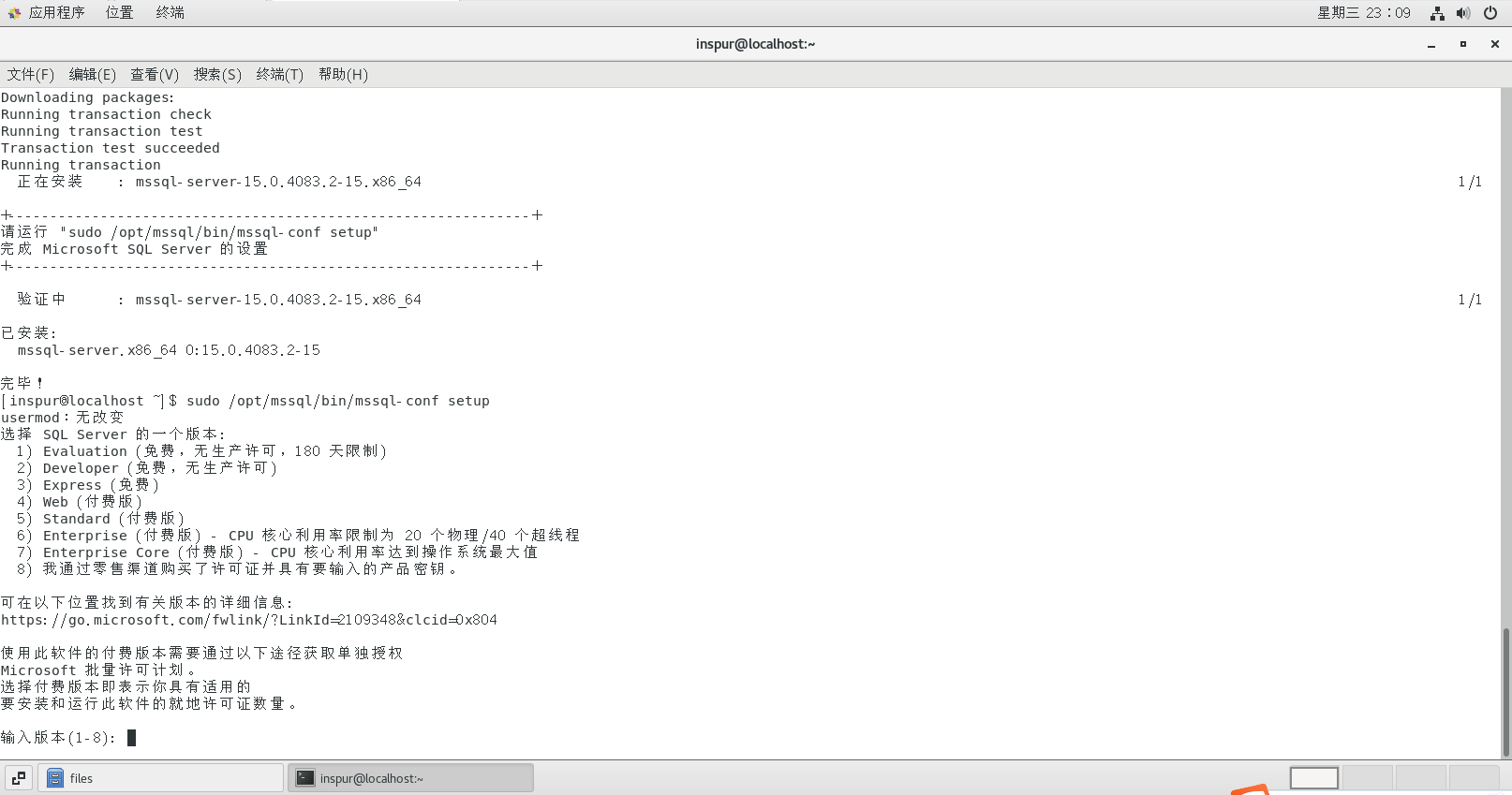Click the terminal vertical scrollbar thumb

pos(1506,691)
